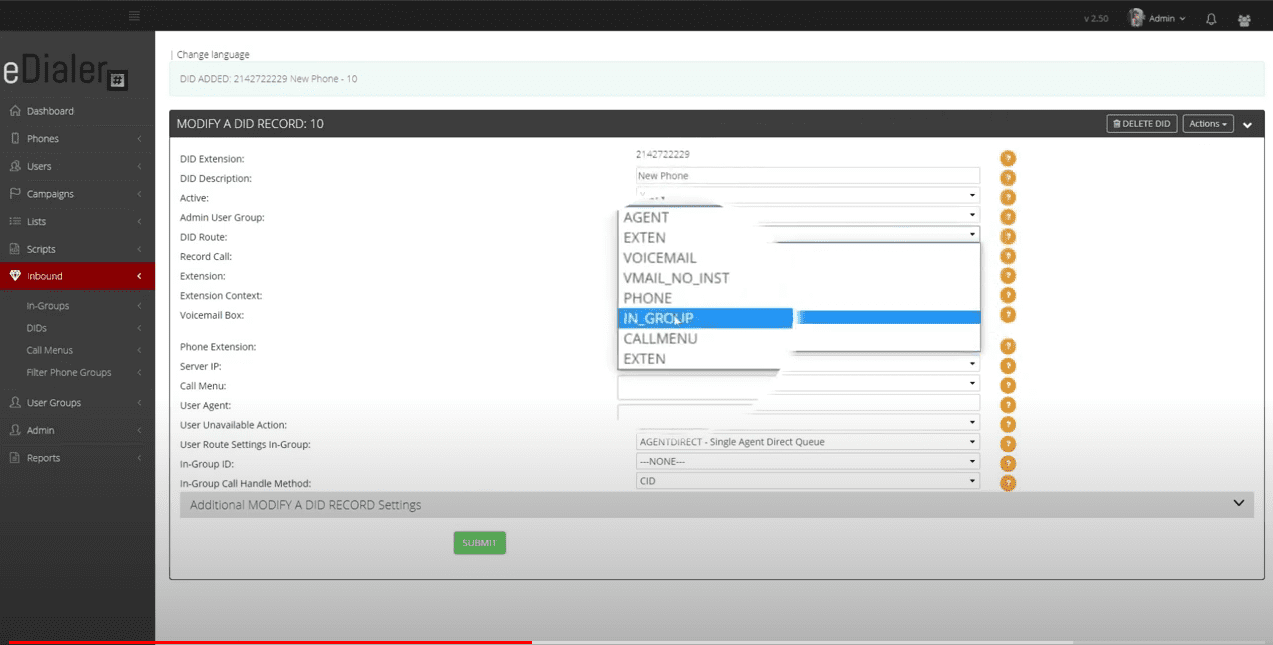Click help icon for User Agent
The image size is (1273, 645).
point(1008,405)
